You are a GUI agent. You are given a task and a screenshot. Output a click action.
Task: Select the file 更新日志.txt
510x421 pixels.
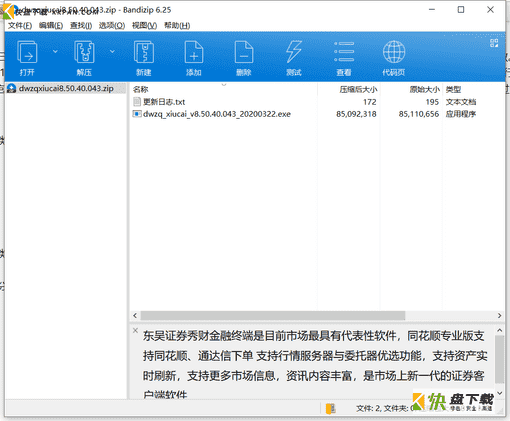(164, 102)
